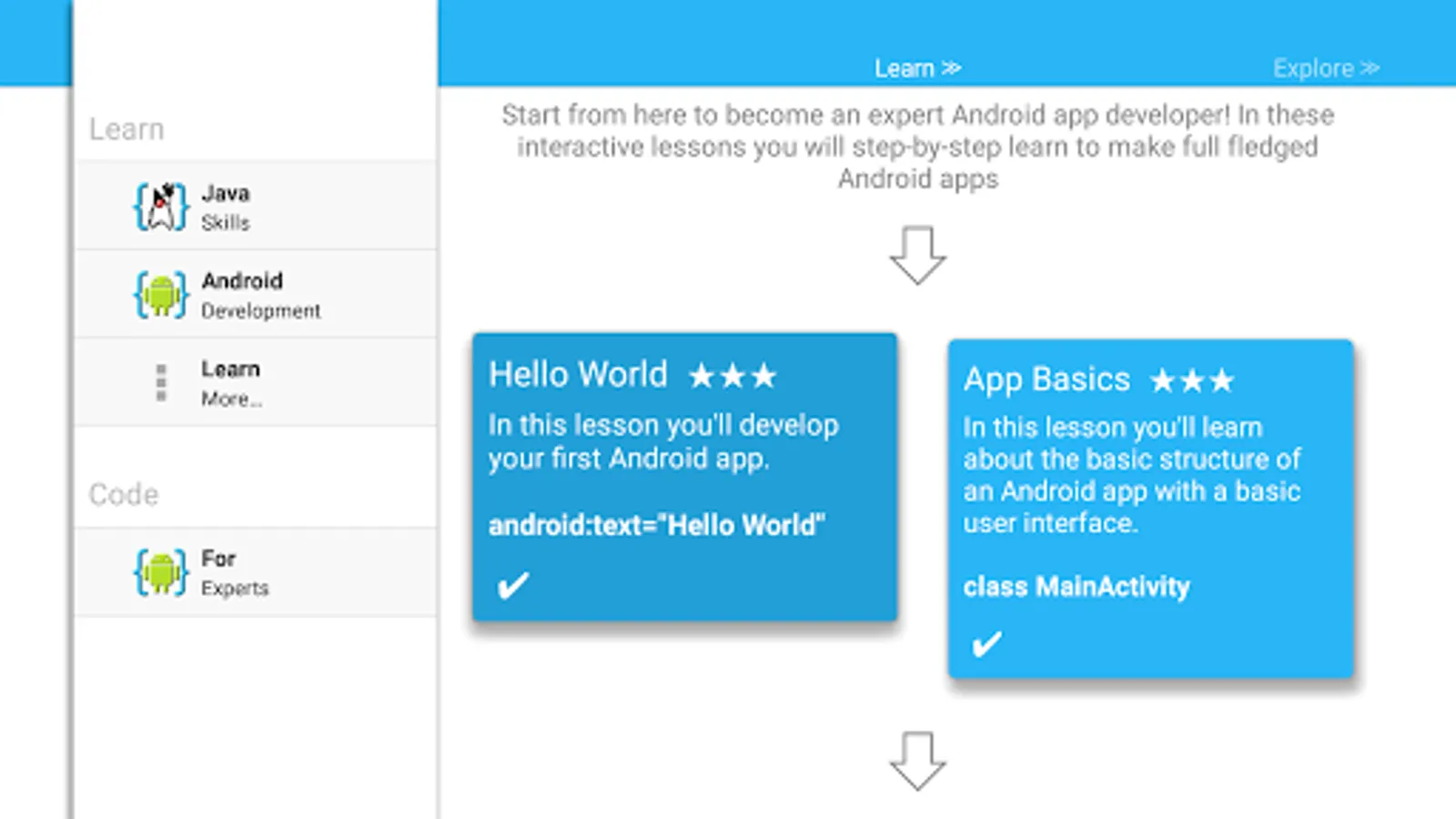Click the down arrow below the intro text

point(917,255)
